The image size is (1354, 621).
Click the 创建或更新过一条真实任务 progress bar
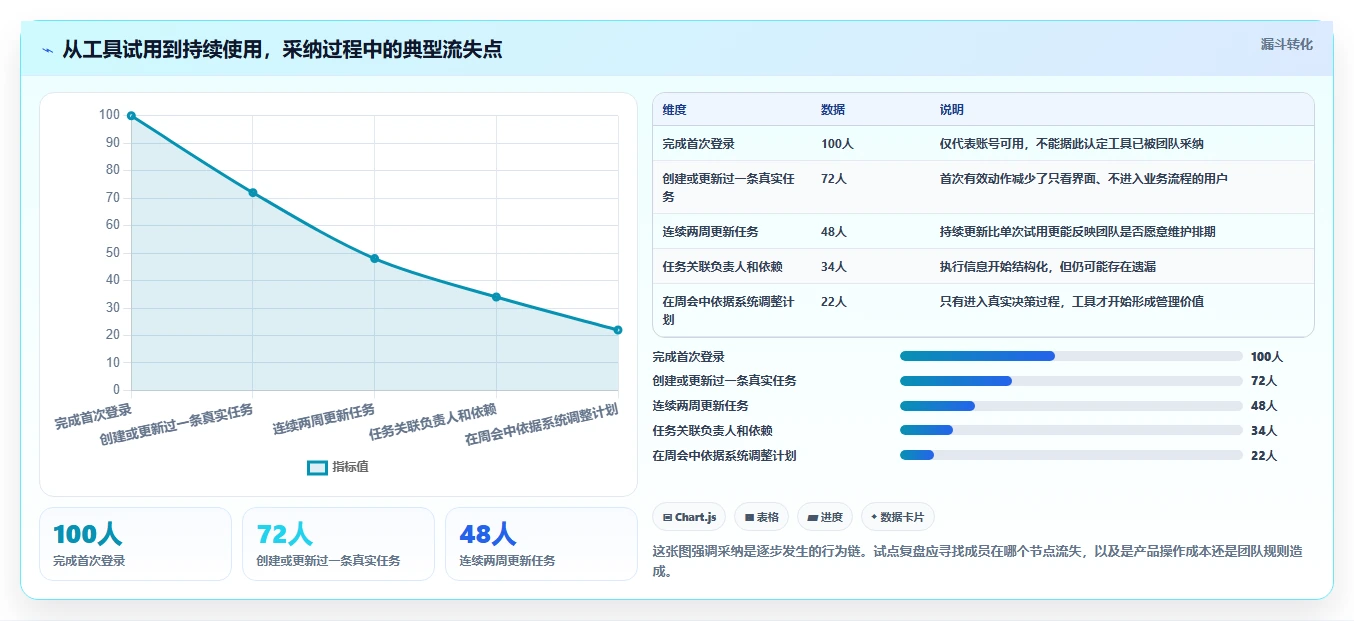(x=1071, y=381)
